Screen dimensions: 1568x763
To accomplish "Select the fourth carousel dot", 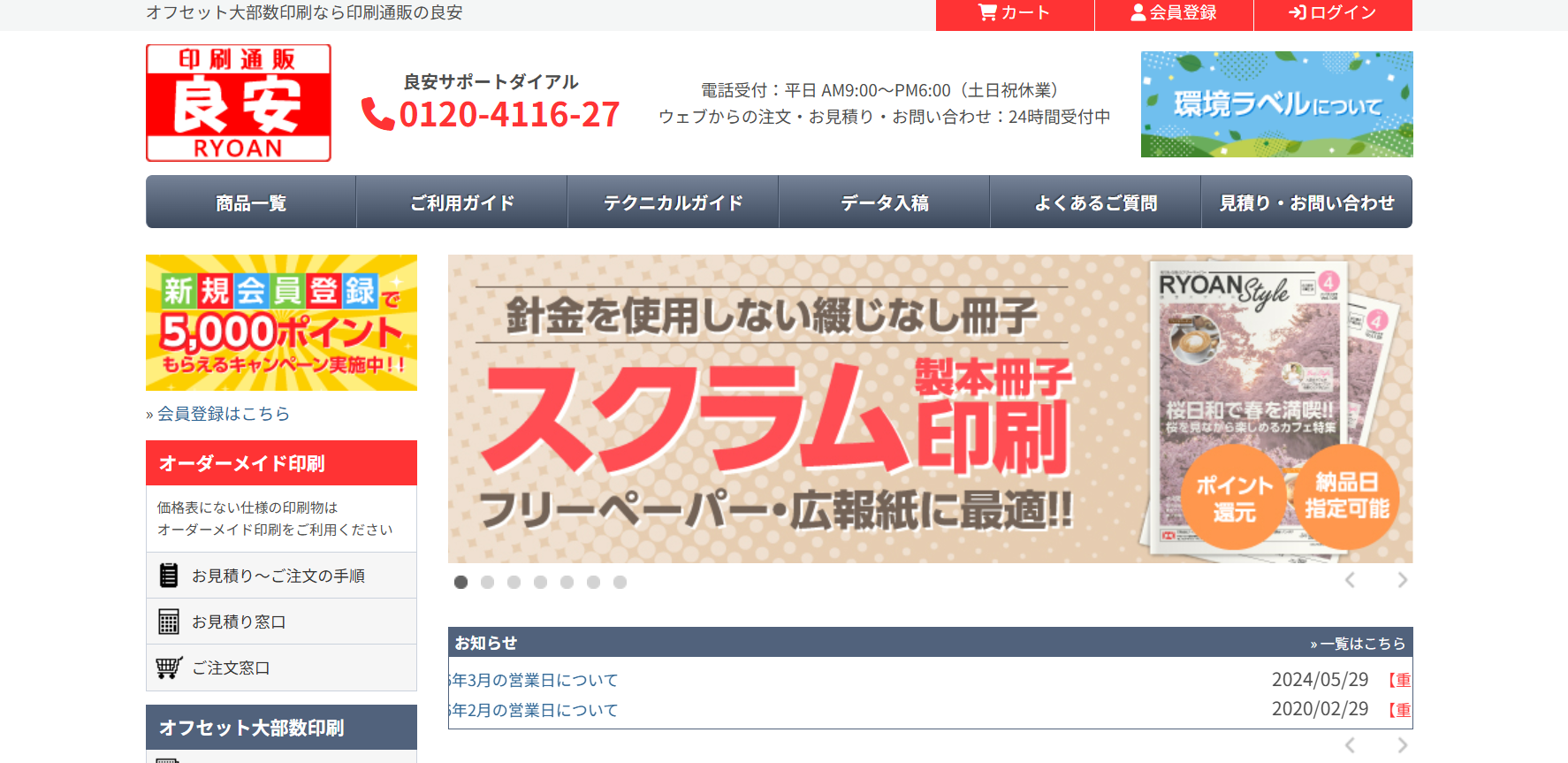I will tap(540, 582).
